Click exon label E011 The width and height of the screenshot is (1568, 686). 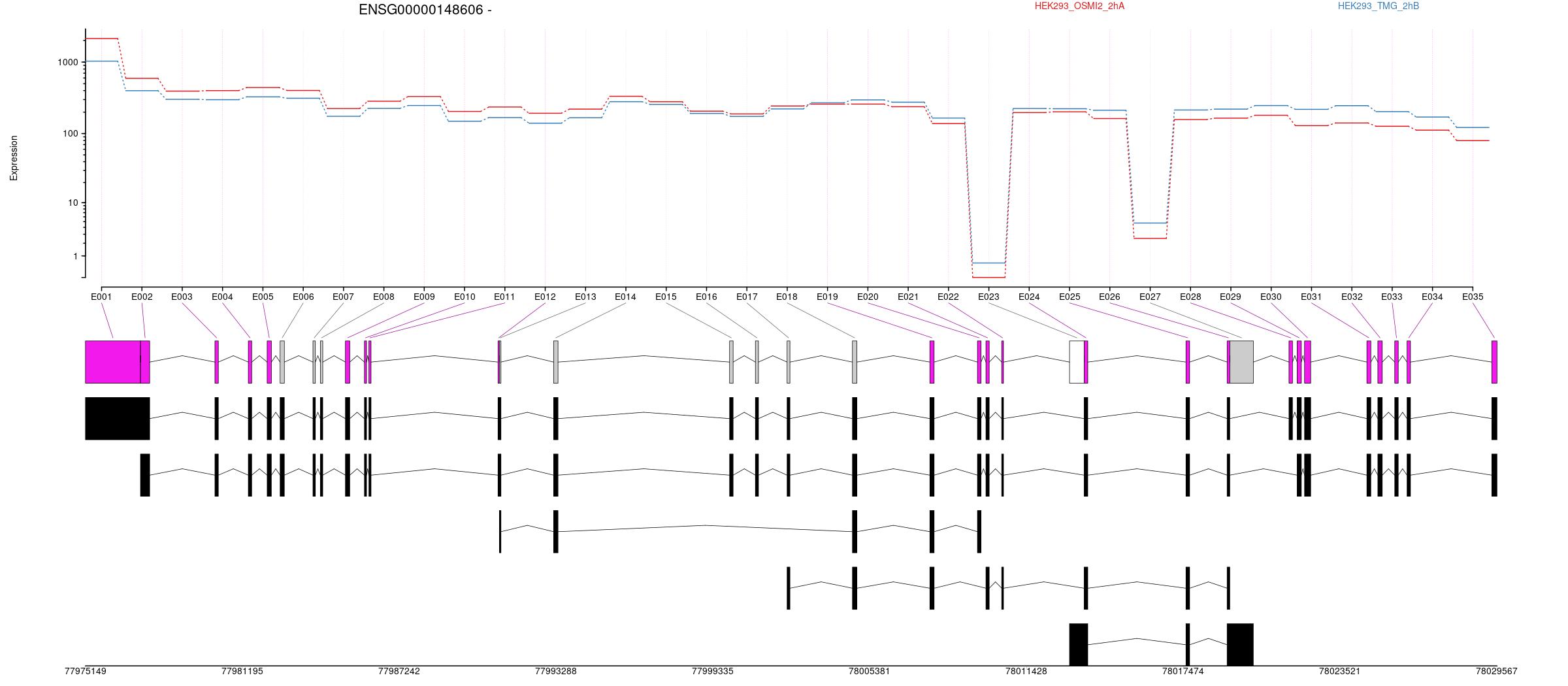[x=504, y=297]
